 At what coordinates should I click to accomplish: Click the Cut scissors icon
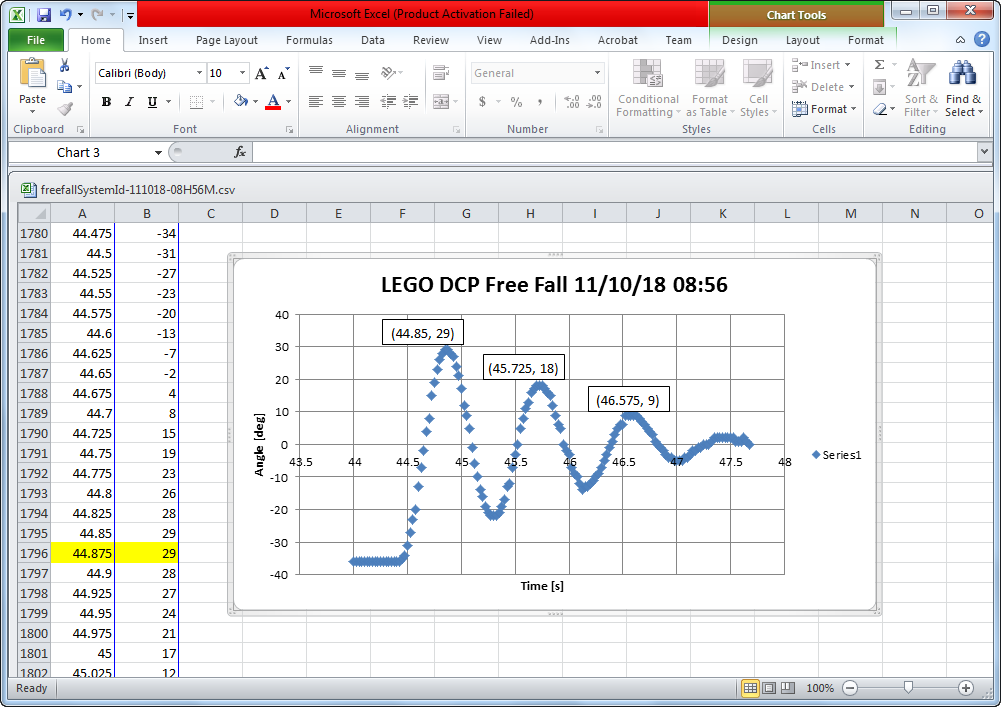(64, 65)
